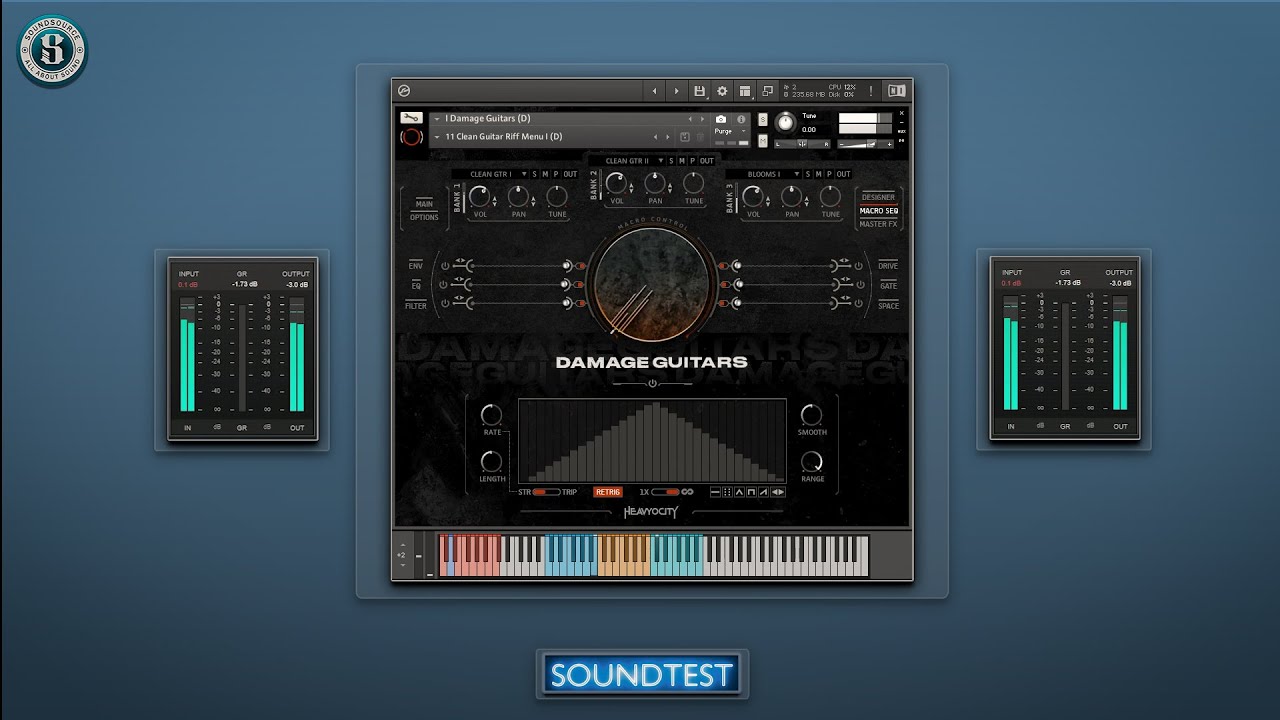Open the DESIGNER tab
This screenshot has width=1280, height=720.
879,197
